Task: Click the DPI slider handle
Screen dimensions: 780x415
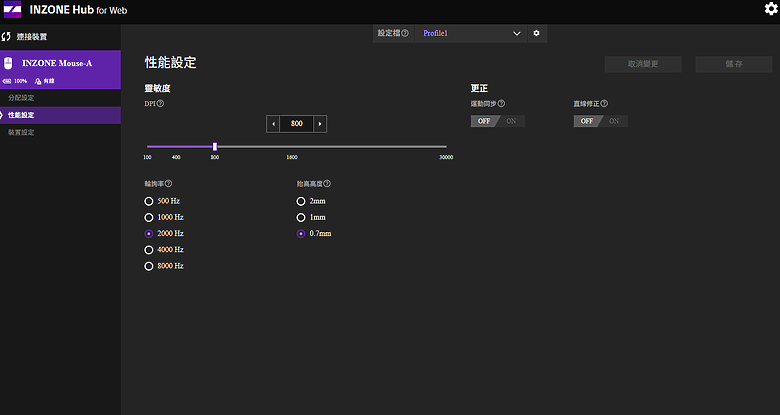Action: click(215, 147)
